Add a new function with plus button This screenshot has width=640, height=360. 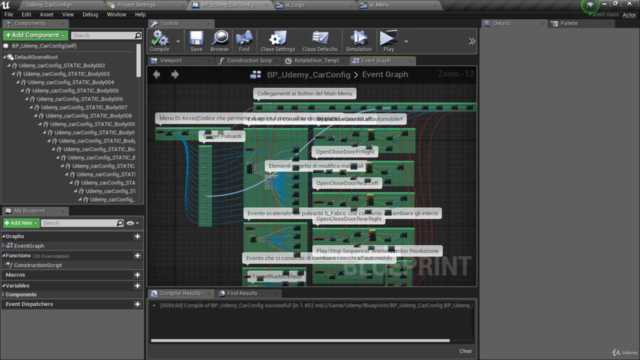click(138, 256)
